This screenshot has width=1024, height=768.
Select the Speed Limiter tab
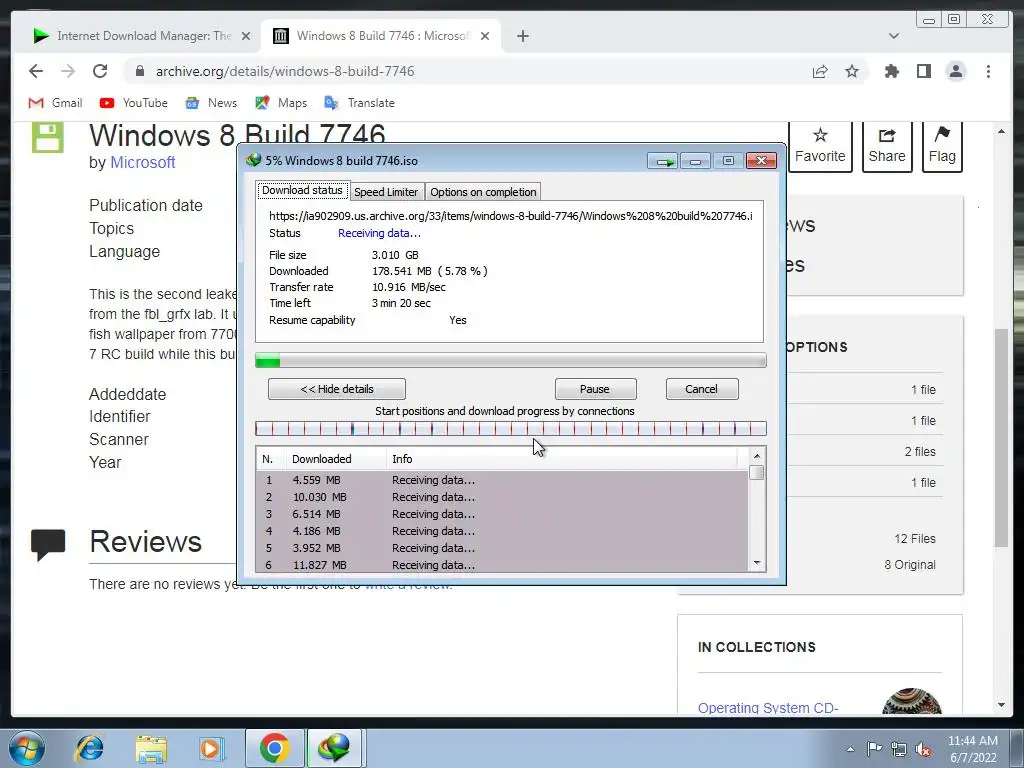click(x=386, y=192)
